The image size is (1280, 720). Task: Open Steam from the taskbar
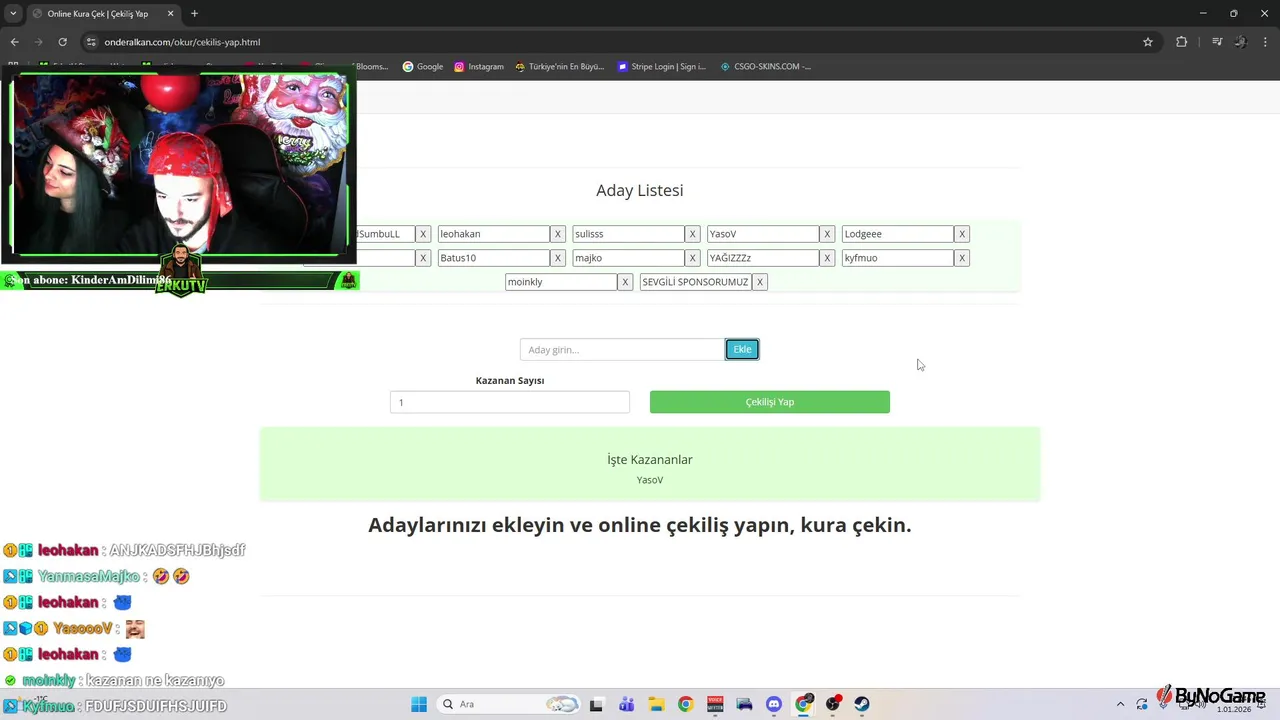pos(862,704)
